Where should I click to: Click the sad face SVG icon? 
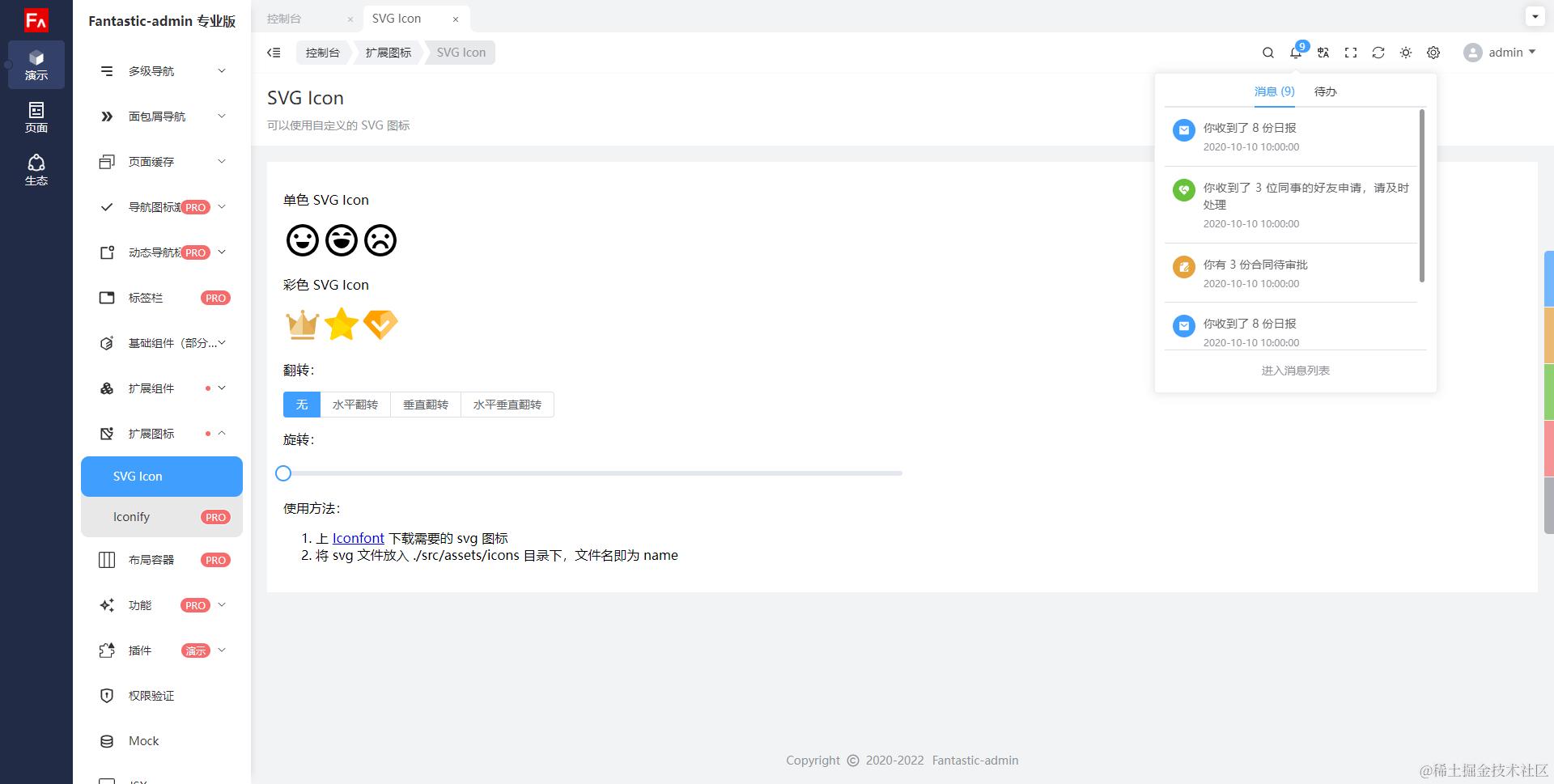[380, 240]
